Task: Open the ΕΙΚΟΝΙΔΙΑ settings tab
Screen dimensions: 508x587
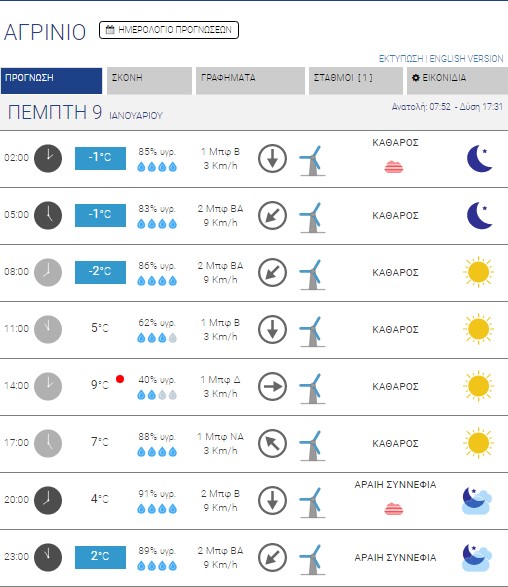Action: (457, 80)
